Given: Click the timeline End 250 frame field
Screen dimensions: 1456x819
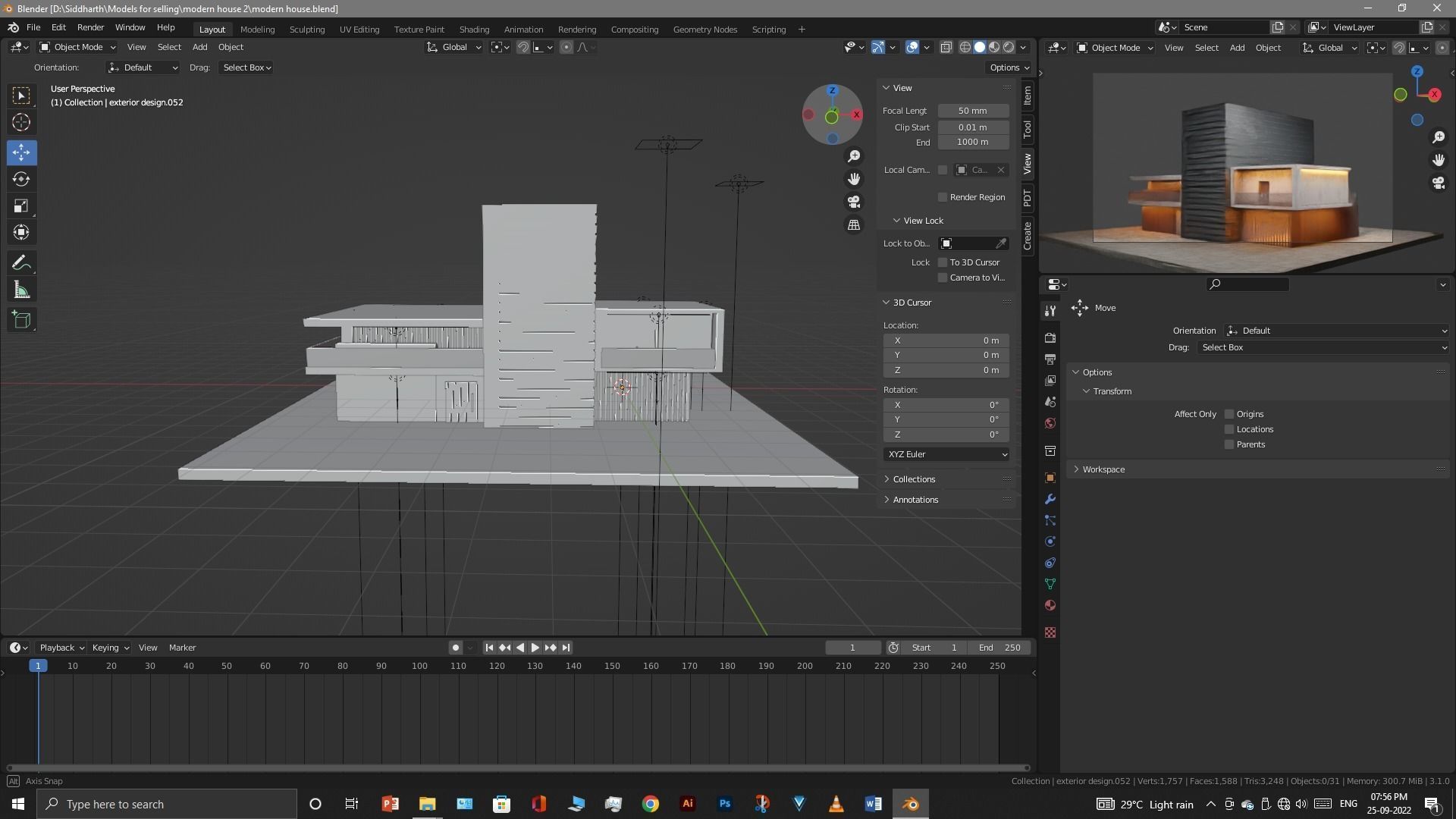Looking at the screenshot, I should [x=999, y=648].
